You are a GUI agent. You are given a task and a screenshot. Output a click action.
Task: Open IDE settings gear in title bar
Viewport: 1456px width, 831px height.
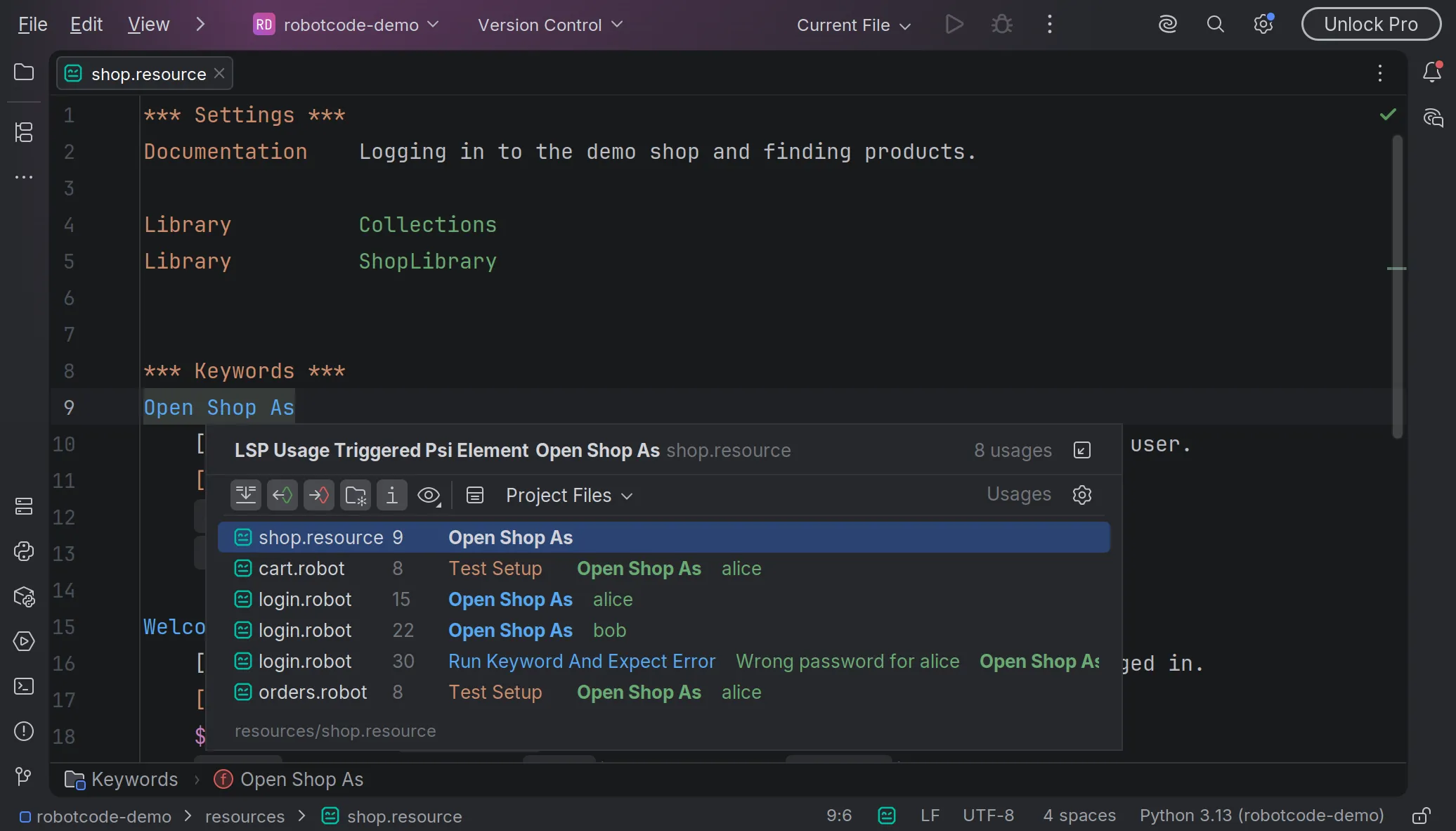click(1263, 25)
